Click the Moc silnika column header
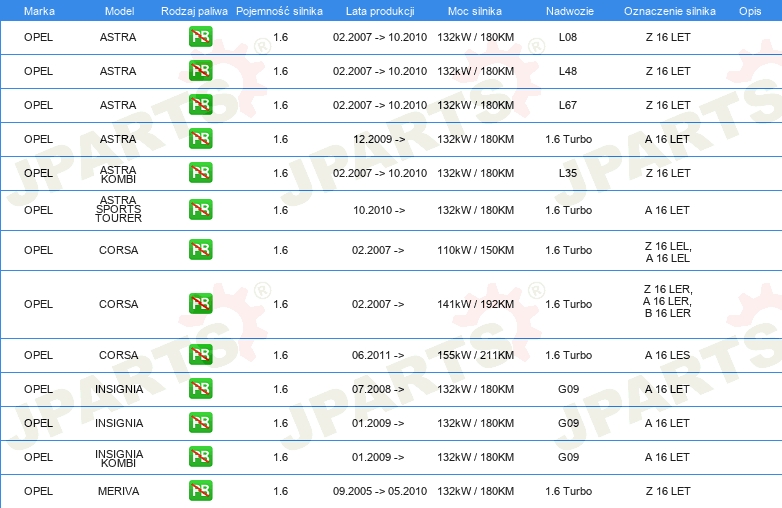The height and width of the screenshot is (508, 782). point(475,11)
